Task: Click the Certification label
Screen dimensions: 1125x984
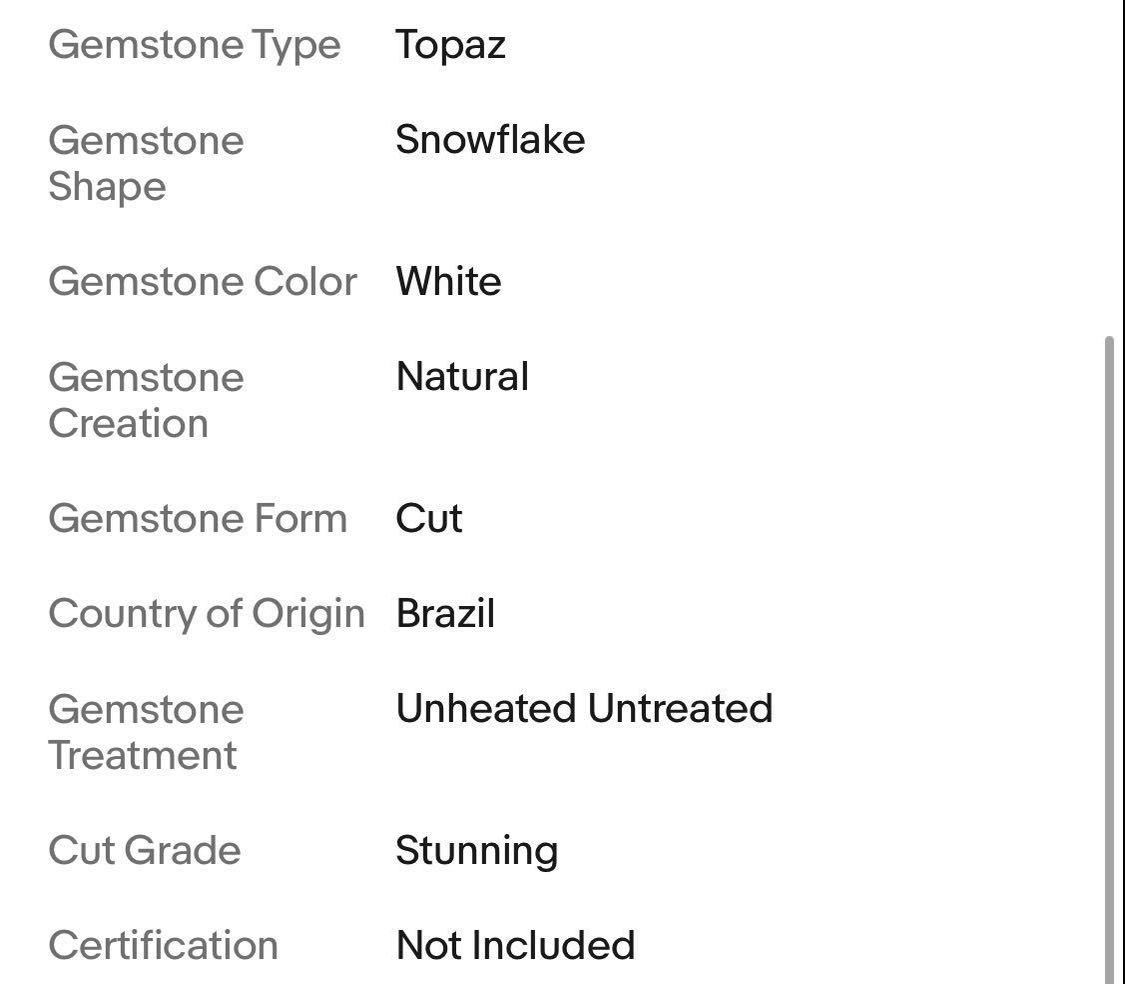Action: (x=163, y=946)
